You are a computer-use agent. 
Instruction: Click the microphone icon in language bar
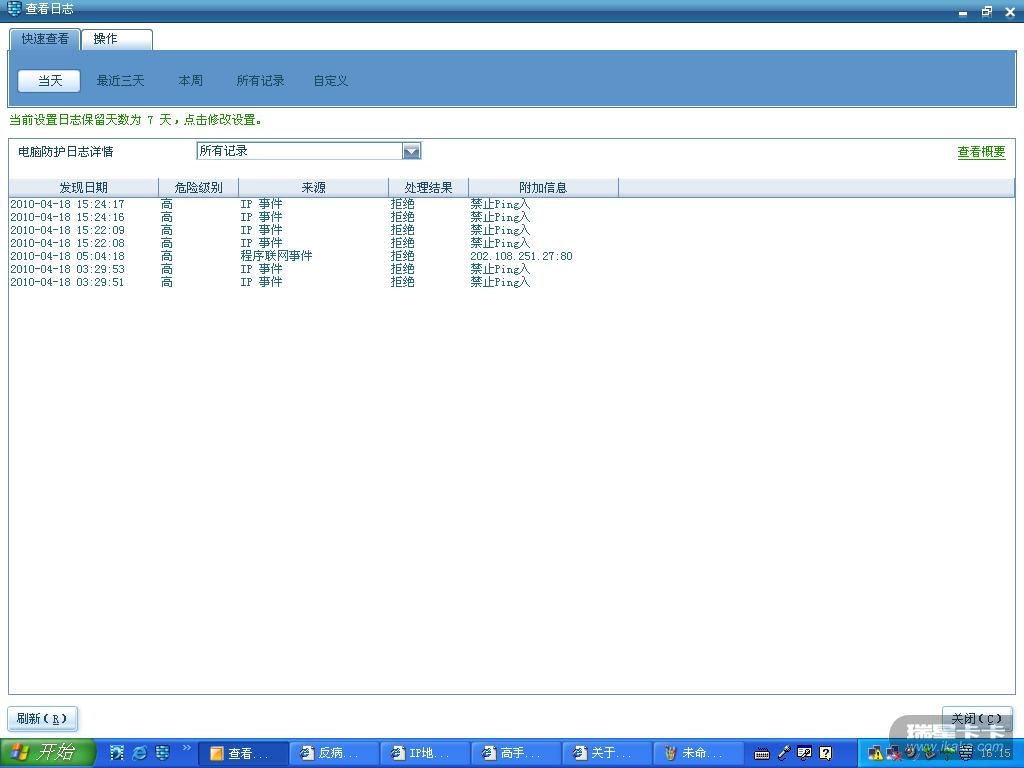[x=784, y=754]
